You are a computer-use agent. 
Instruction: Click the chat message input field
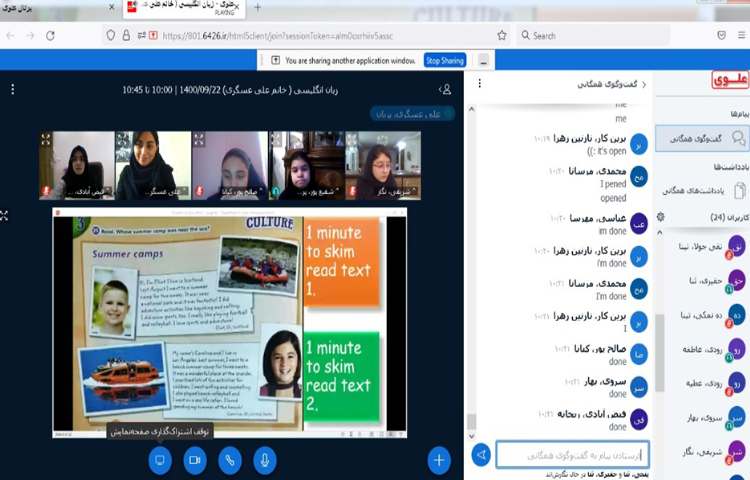573,455
